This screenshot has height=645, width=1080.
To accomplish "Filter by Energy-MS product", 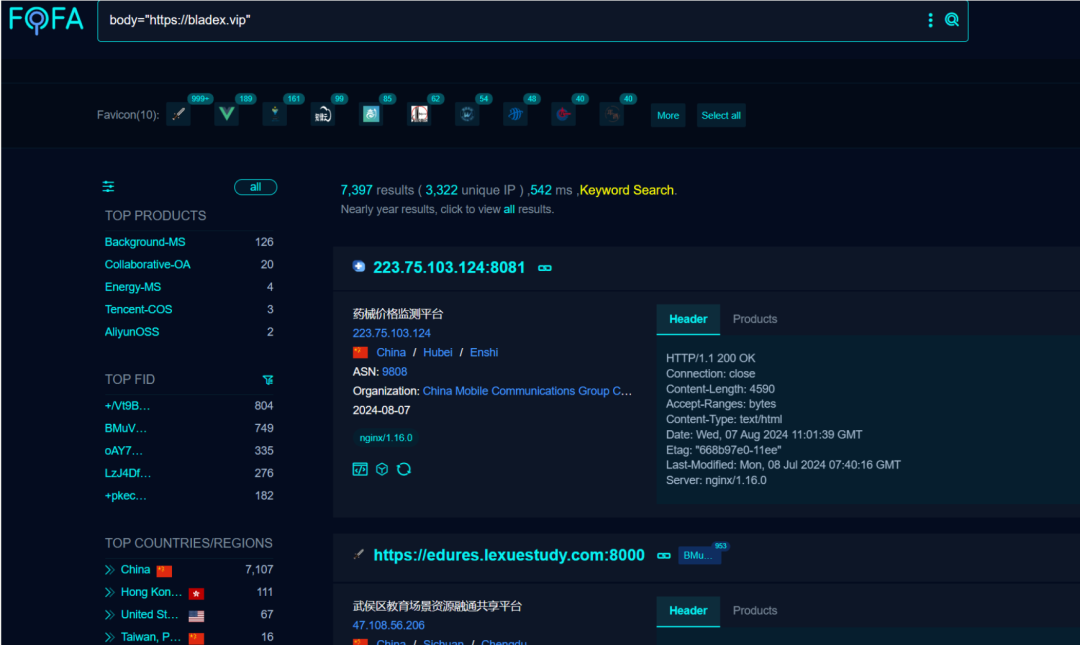I will click(133, 287).
